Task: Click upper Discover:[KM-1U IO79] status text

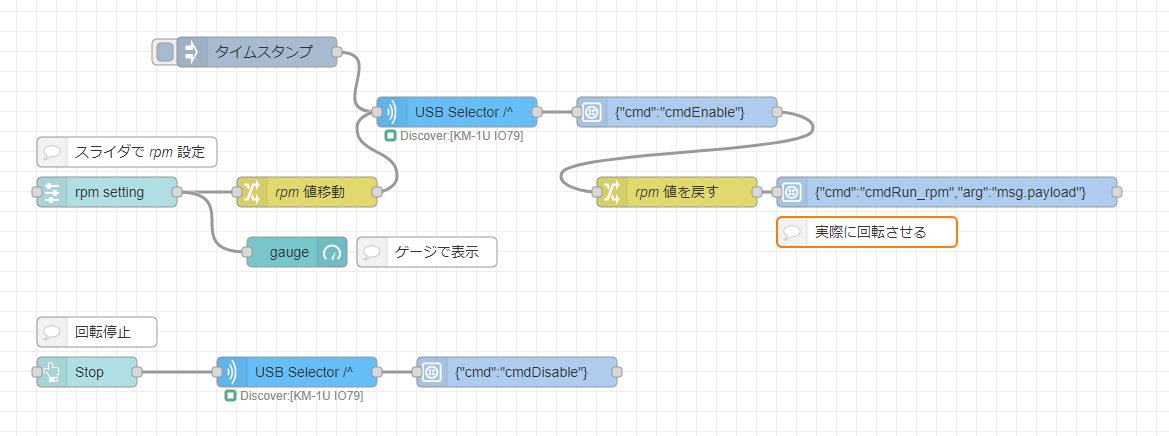Action: 461,136
